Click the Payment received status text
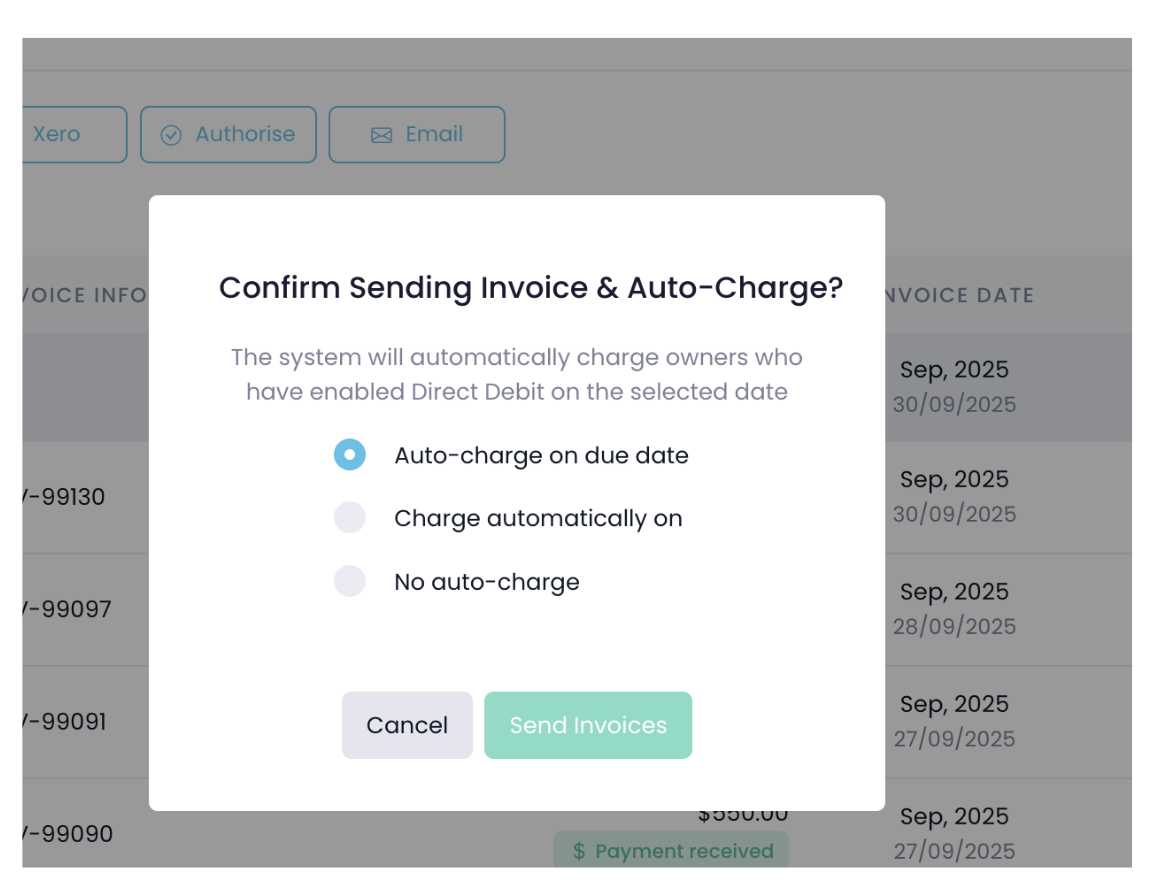Image resolution: width=1164 pixels, height=896 pixels. [x=684, y=851]
